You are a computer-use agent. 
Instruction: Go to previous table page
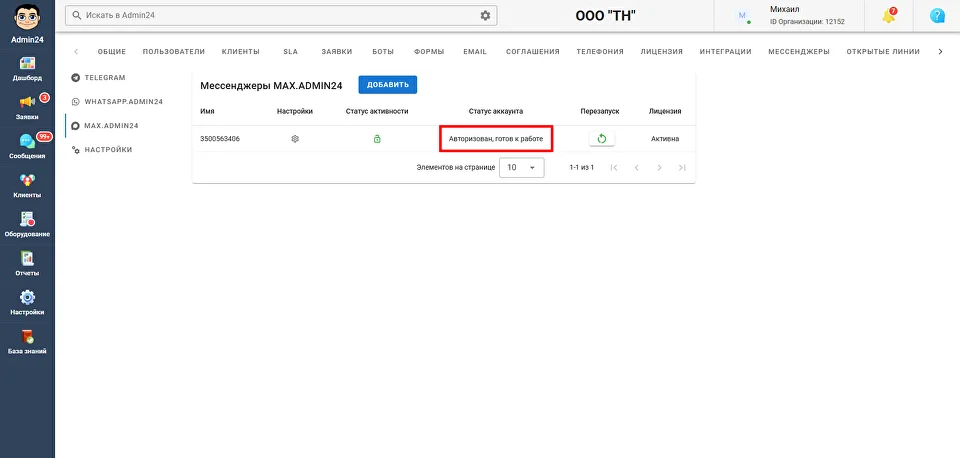click(637, 167)
